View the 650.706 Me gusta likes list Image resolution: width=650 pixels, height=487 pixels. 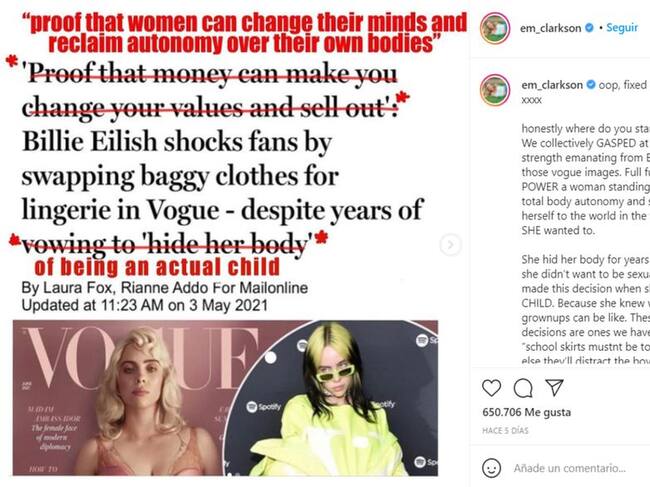526,412
